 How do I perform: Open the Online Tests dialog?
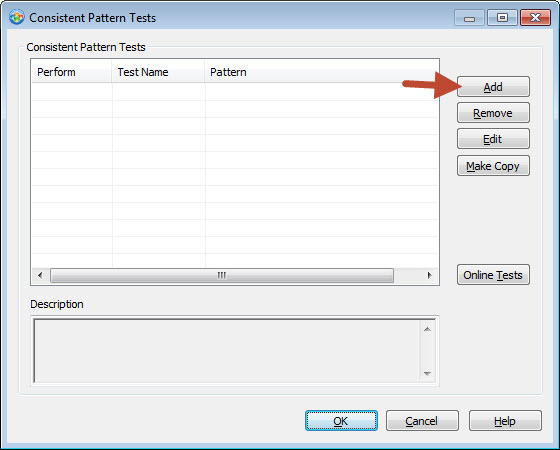click(493, 275)
